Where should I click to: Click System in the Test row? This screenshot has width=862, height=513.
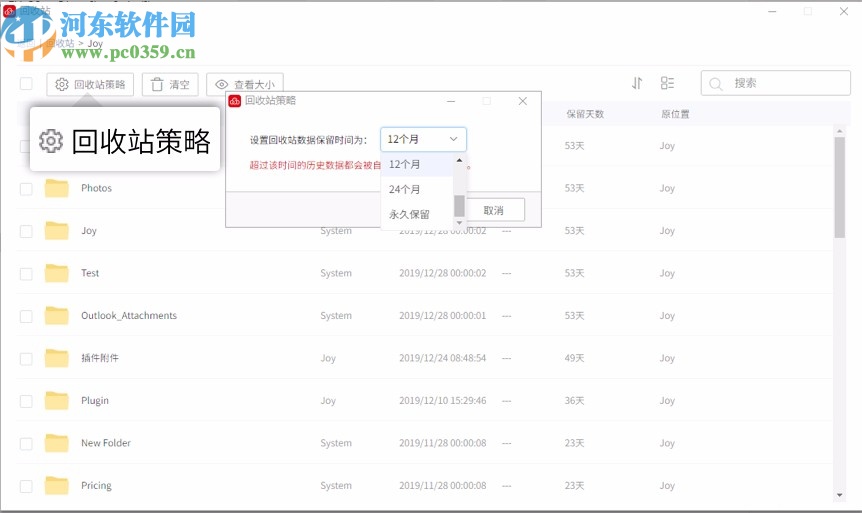point(336,273)
